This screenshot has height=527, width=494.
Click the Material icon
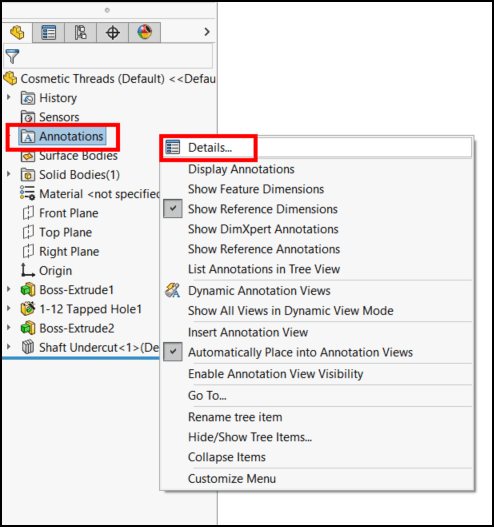coord(27,193)
